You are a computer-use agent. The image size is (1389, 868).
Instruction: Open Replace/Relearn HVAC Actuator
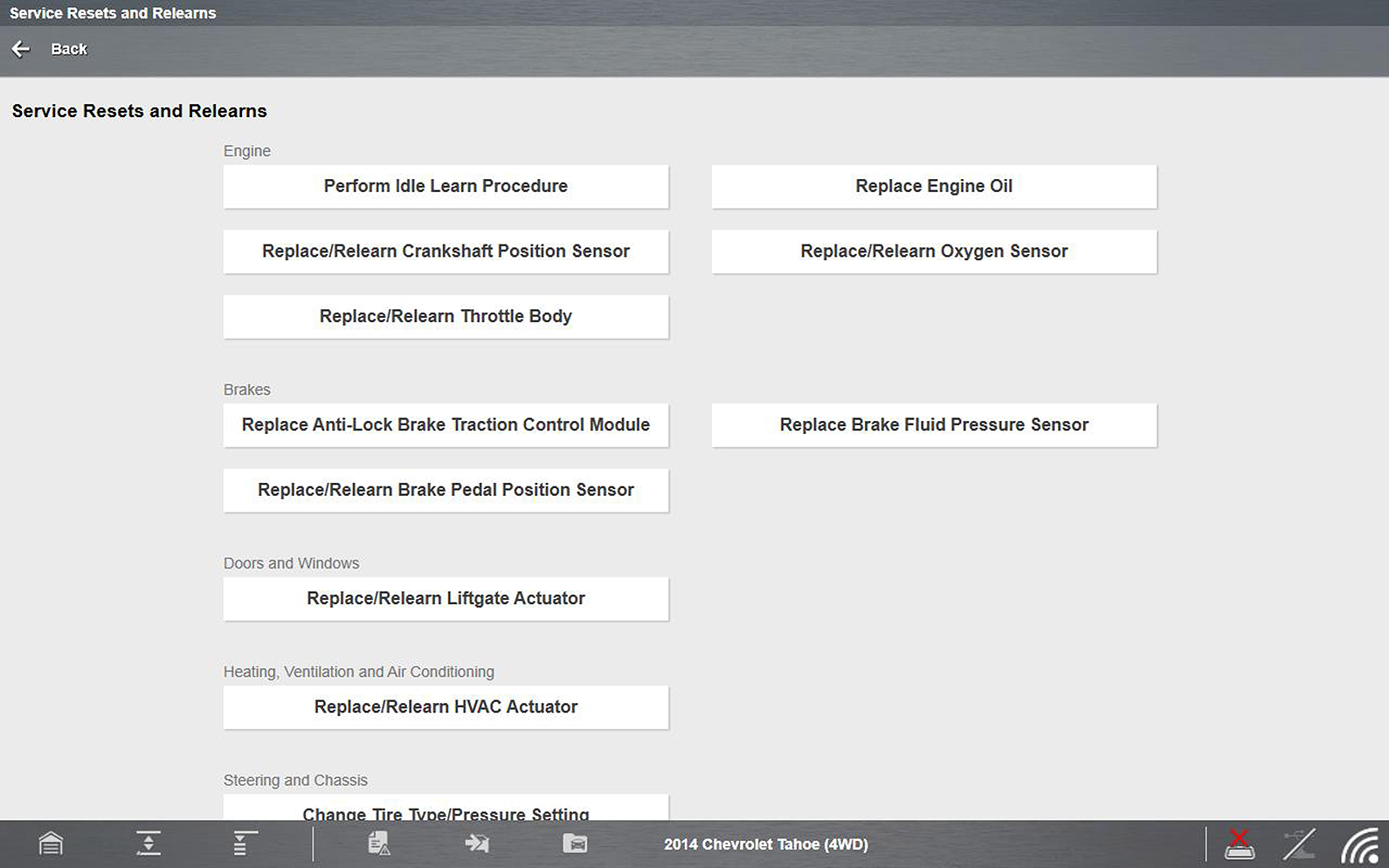click(446, 707)
